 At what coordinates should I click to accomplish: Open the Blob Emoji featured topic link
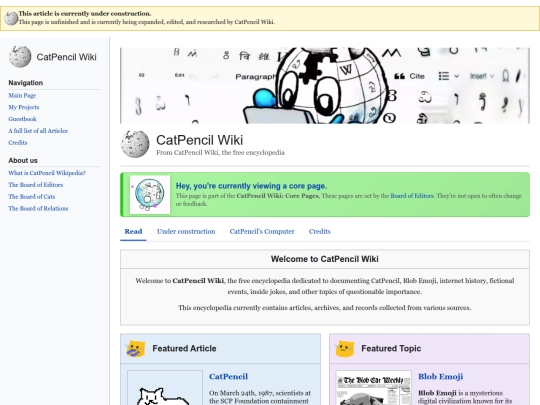click(x=440, y=376)
